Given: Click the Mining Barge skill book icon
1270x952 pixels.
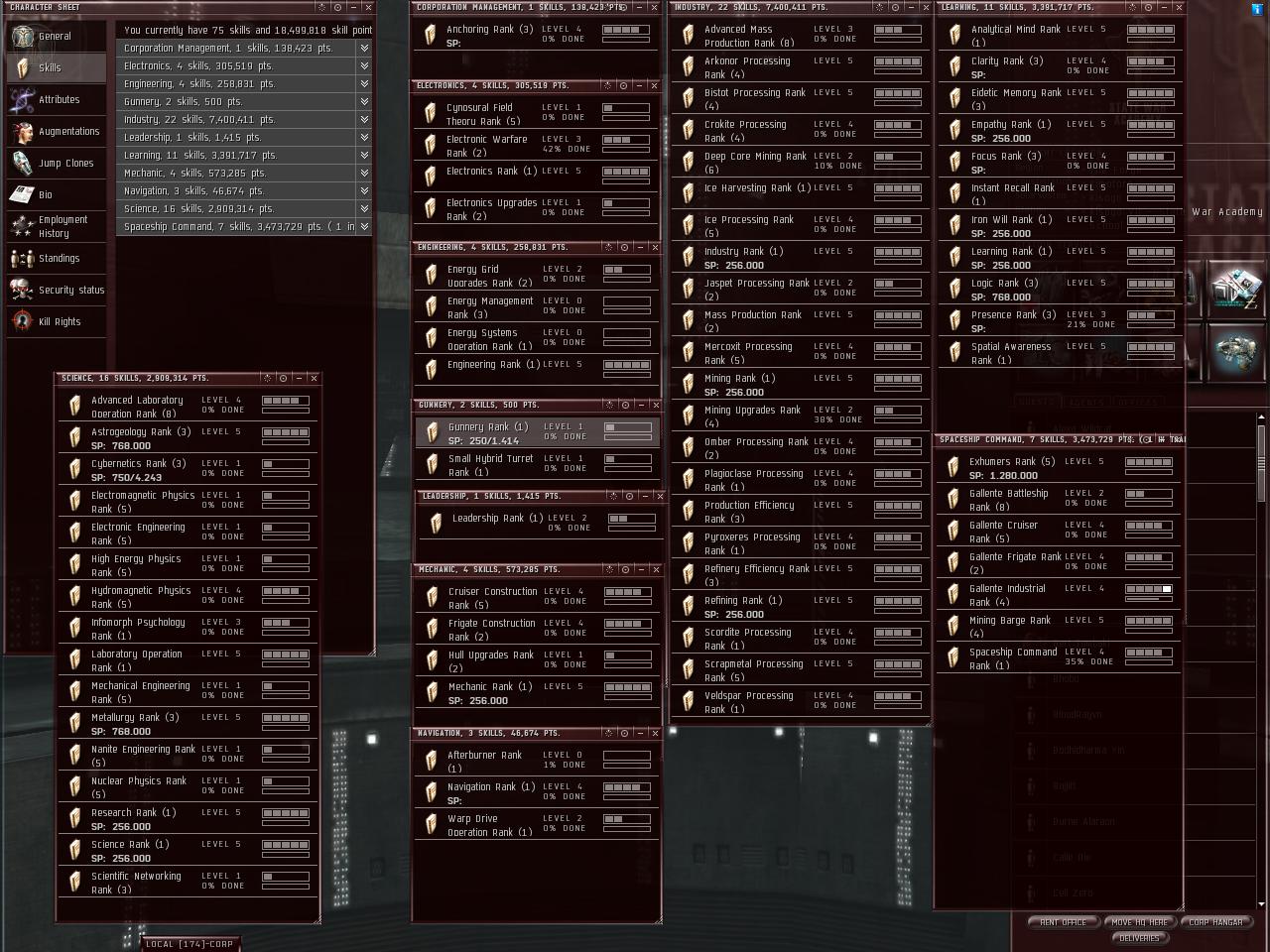Looking at the screenshot, I should coord(952,627).
